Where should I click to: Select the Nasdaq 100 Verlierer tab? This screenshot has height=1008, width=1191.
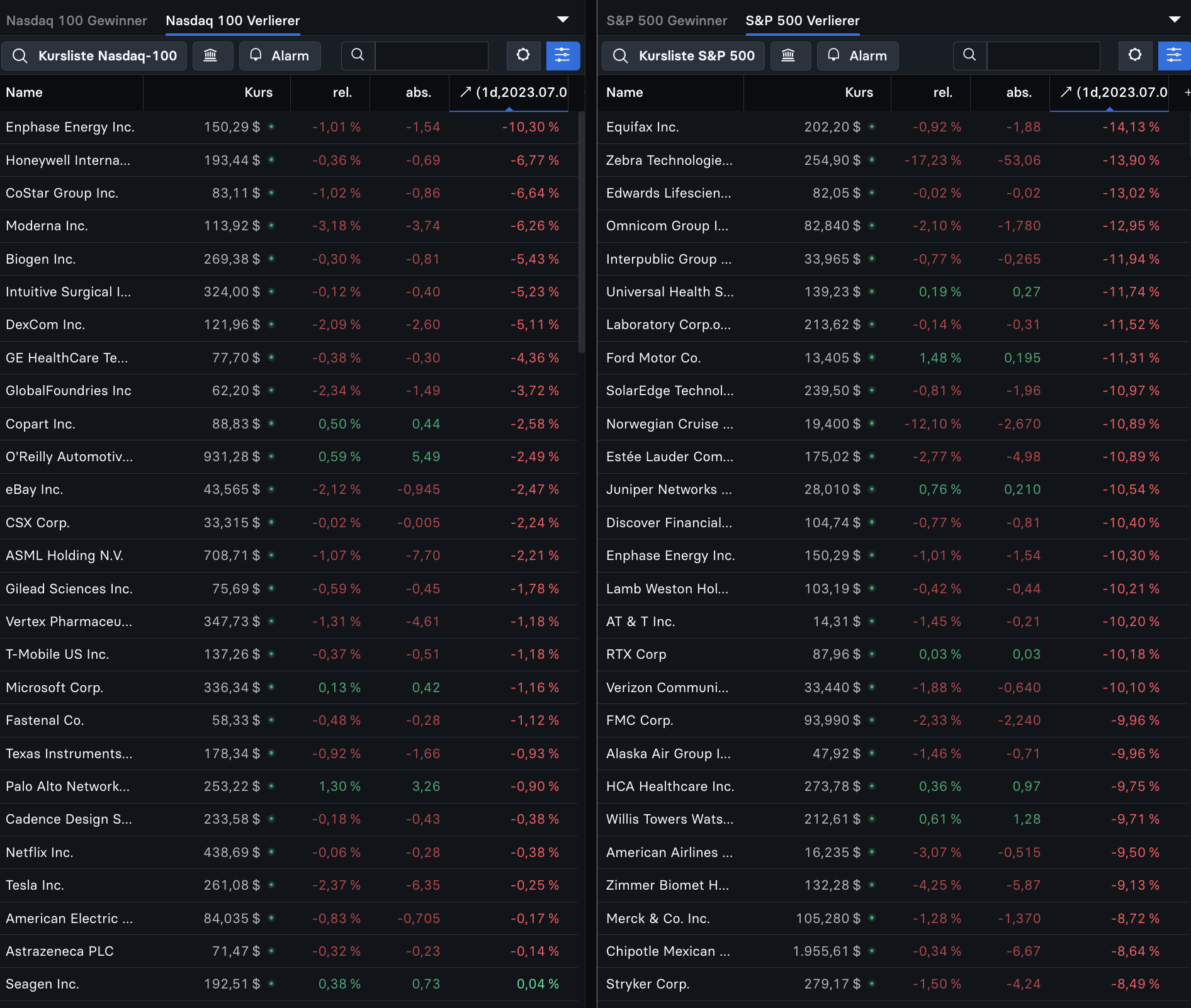232,20
